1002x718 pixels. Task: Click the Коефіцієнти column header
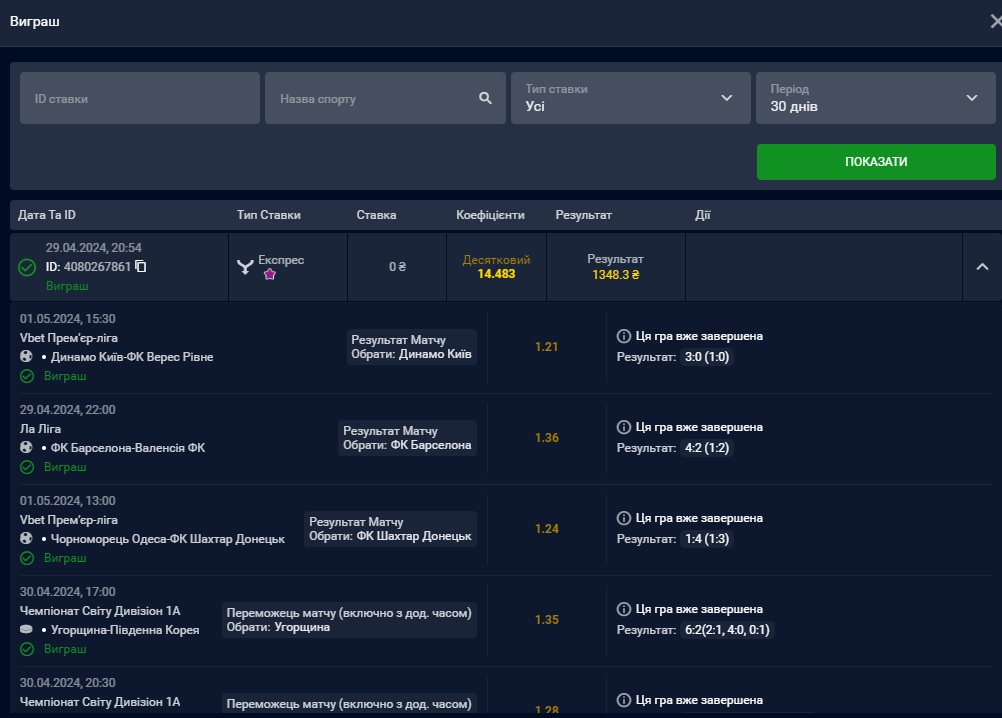[490, 215]
